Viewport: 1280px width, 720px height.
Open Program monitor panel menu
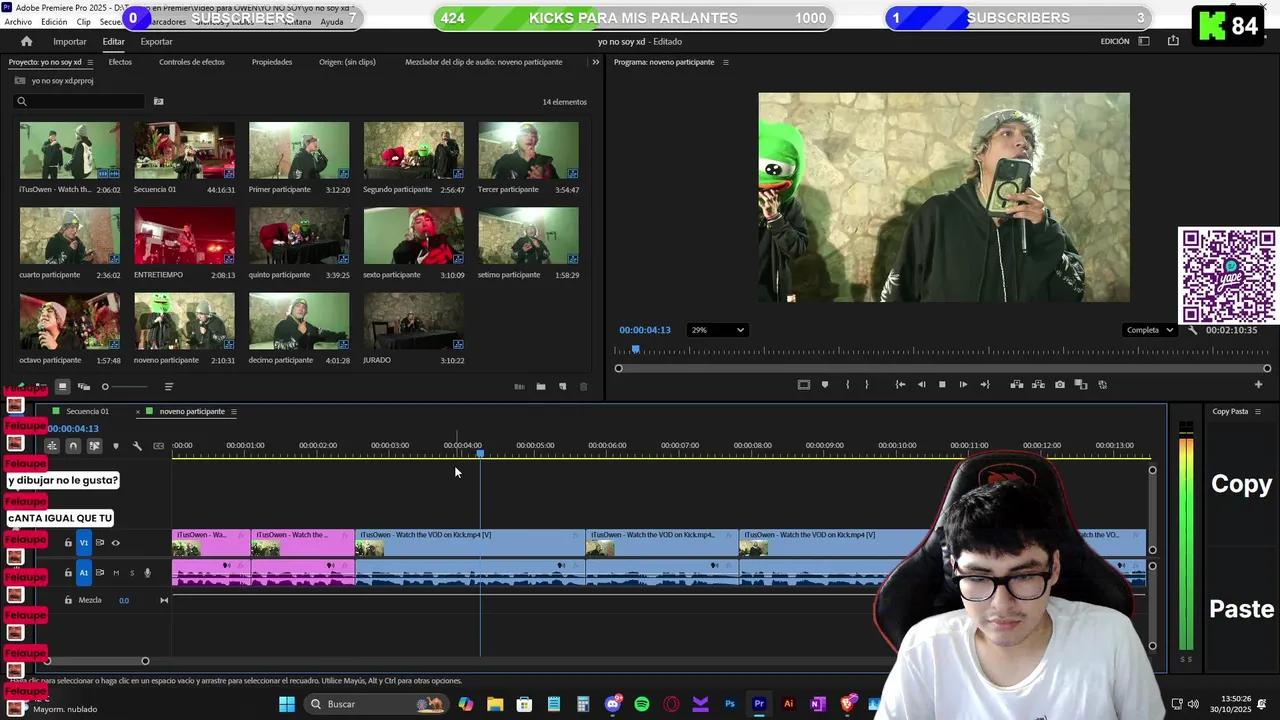tap(725, 62)
